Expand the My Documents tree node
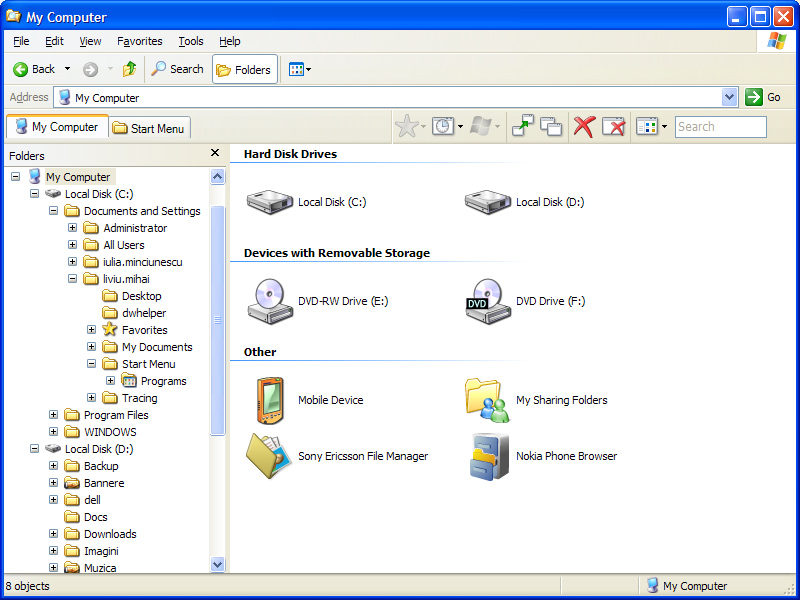Viewport: 800px width, 600px height. [91, 346]
